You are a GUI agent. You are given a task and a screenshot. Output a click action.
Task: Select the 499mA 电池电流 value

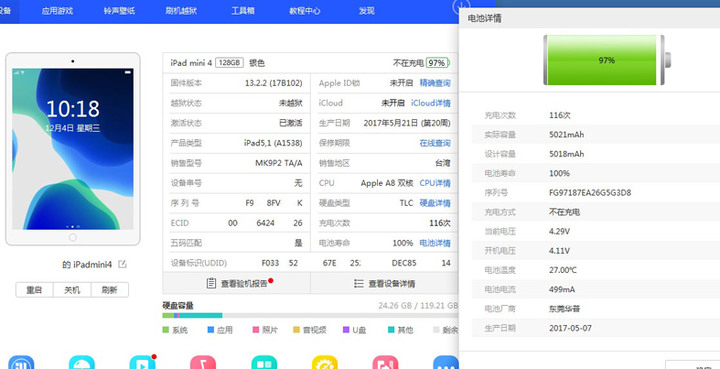point(562,289)
